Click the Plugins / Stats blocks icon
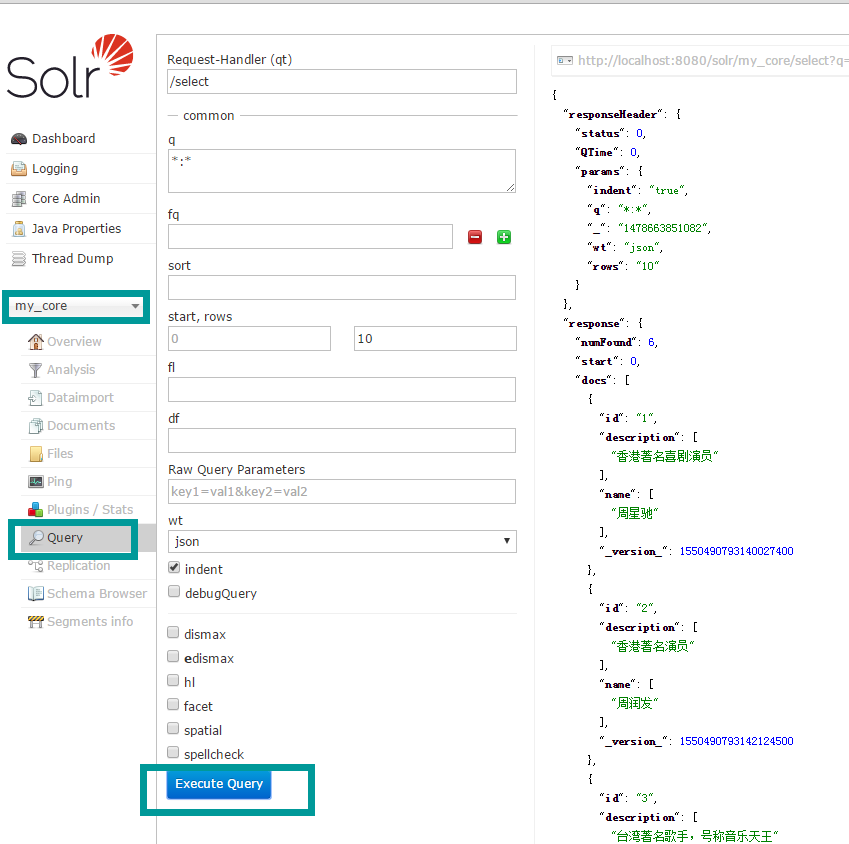Viewport: 849px width, 844px height. click(36, 510)
